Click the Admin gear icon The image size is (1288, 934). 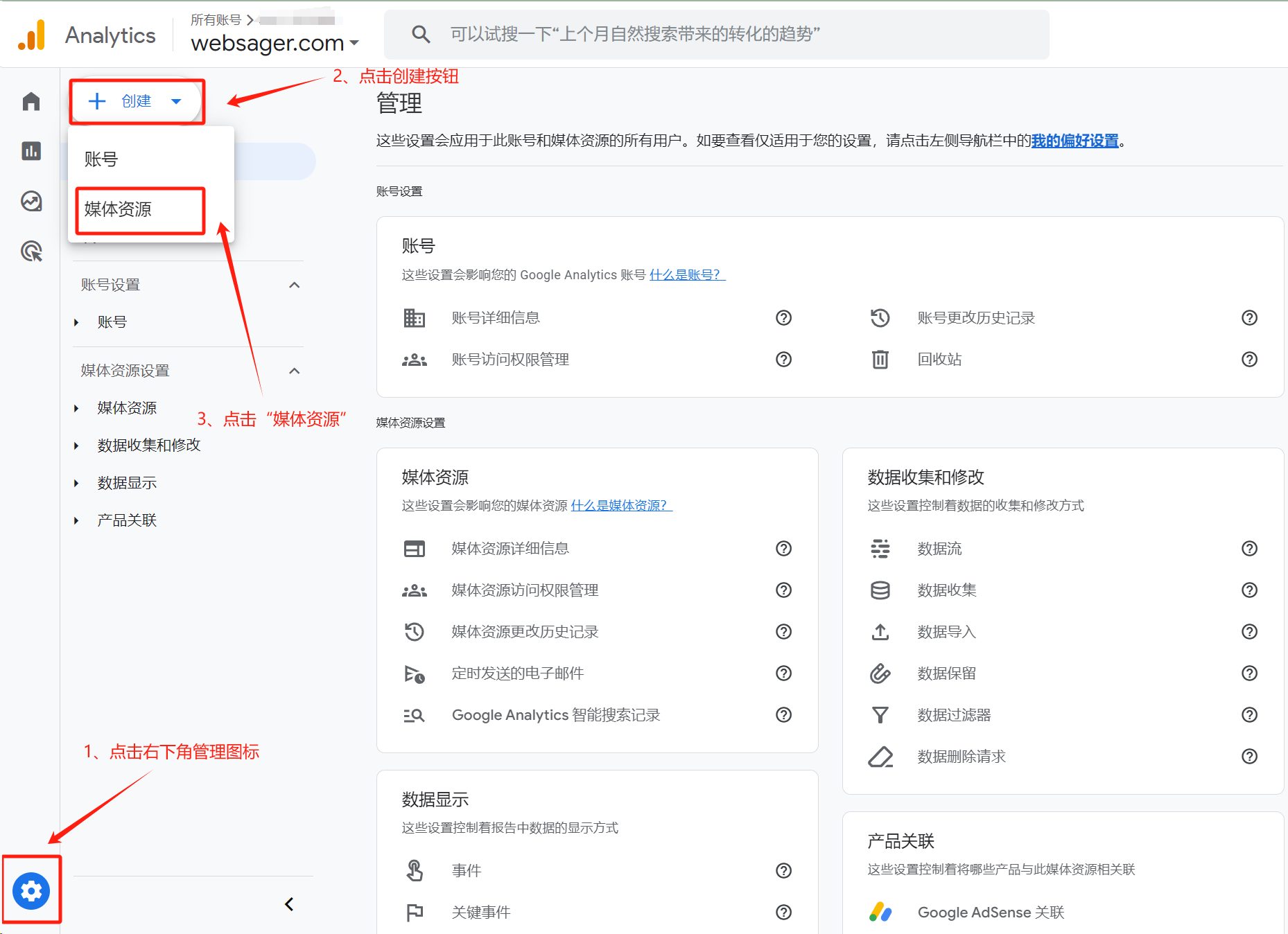click(x=31, y=890)
